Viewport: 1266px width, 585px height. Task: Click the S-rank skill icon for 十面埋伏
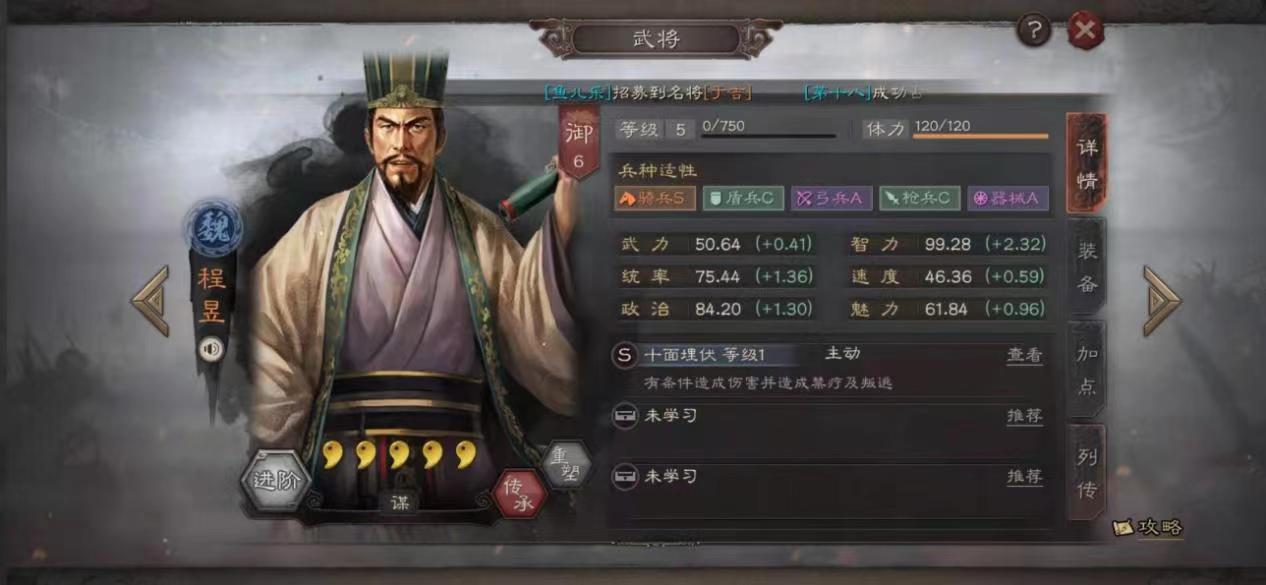[626, 355]
